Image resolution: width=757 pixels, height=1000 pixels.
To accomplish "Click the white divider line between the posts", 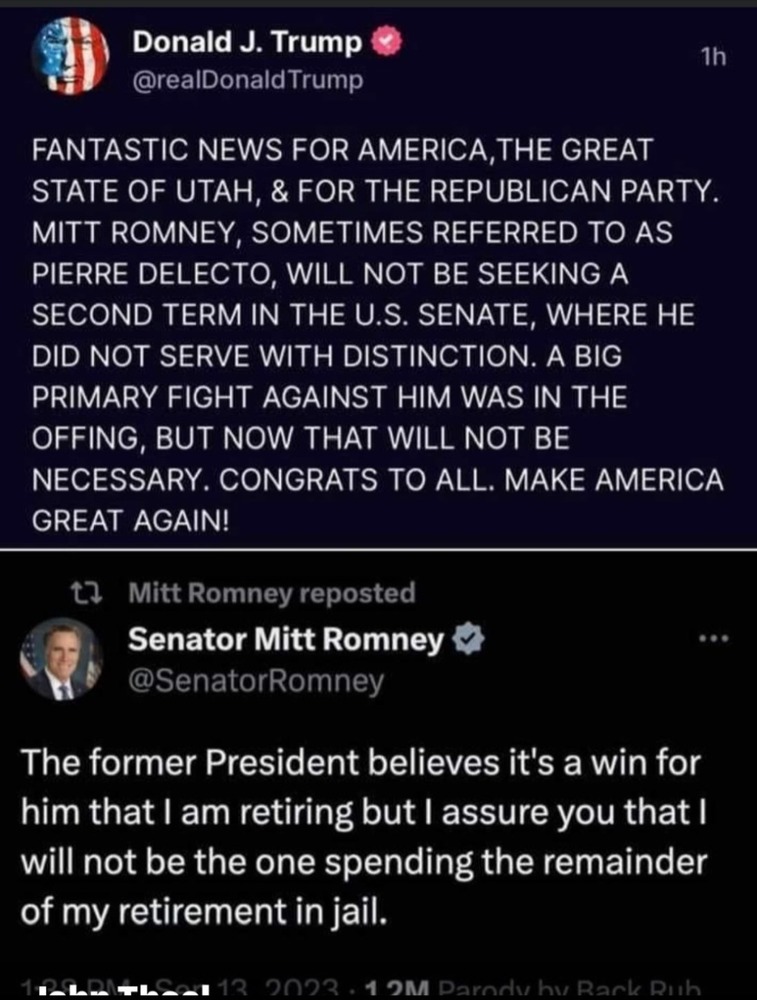I will 378,550.
